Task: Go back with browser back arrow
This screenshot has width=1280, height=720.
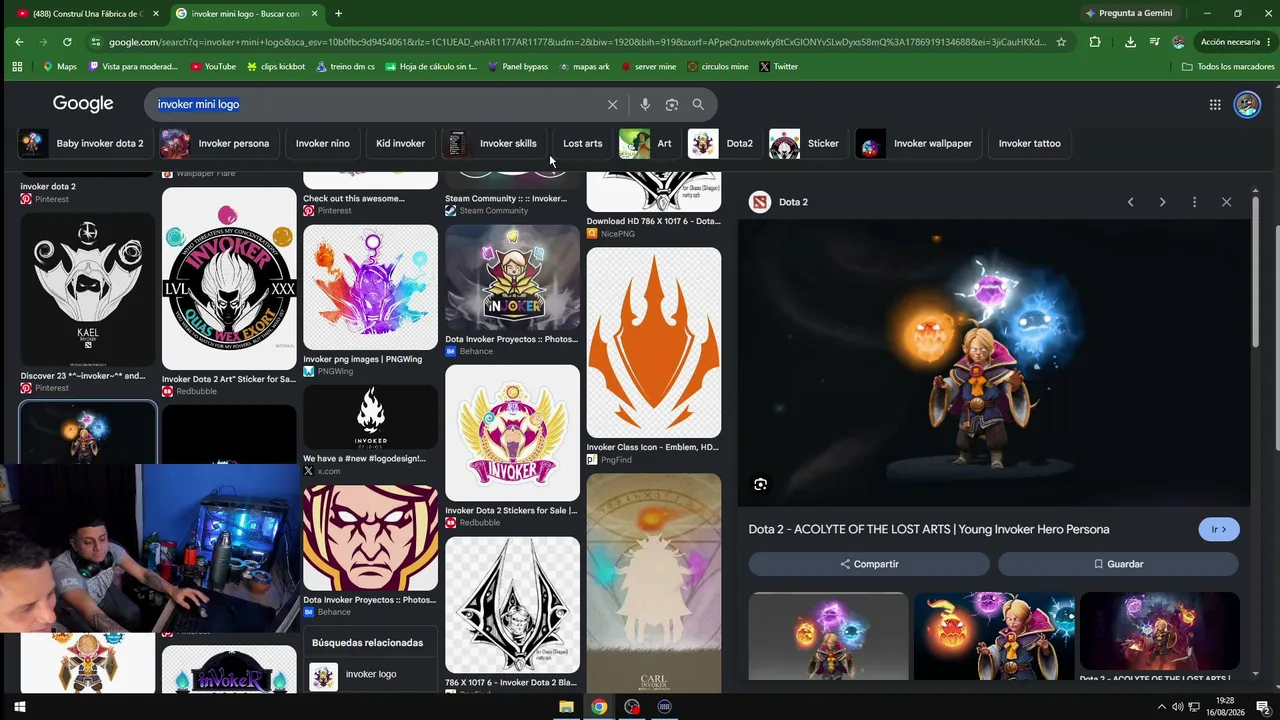Action: (19, 42)
